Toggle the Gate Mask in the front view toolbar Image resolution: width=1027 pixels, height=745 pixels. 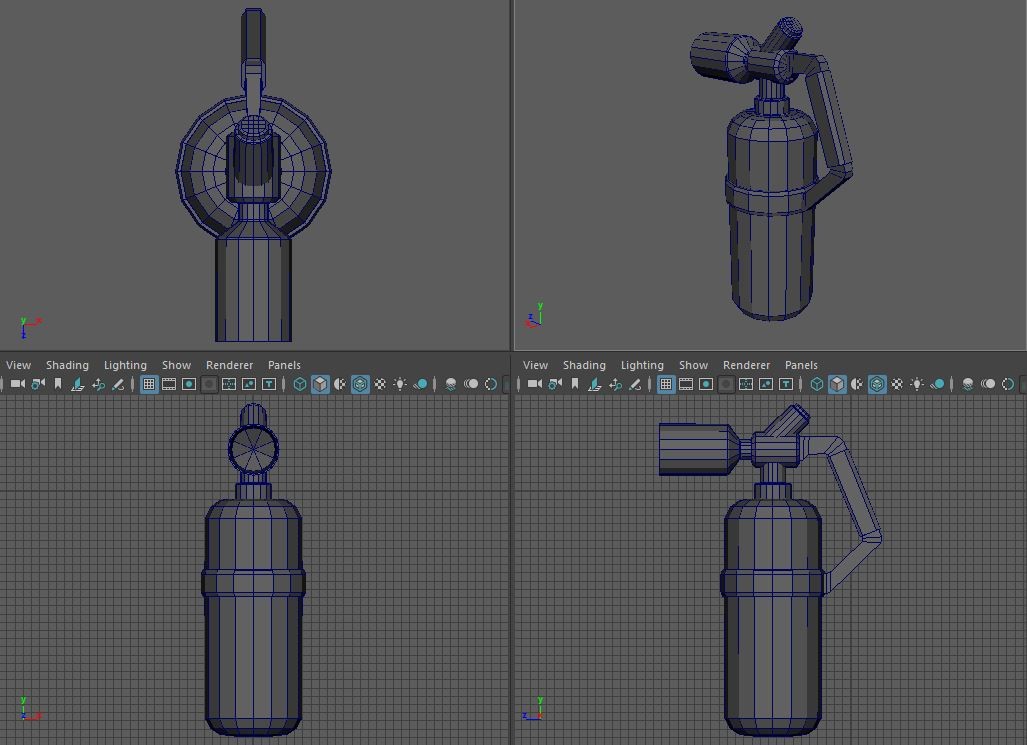209,384
